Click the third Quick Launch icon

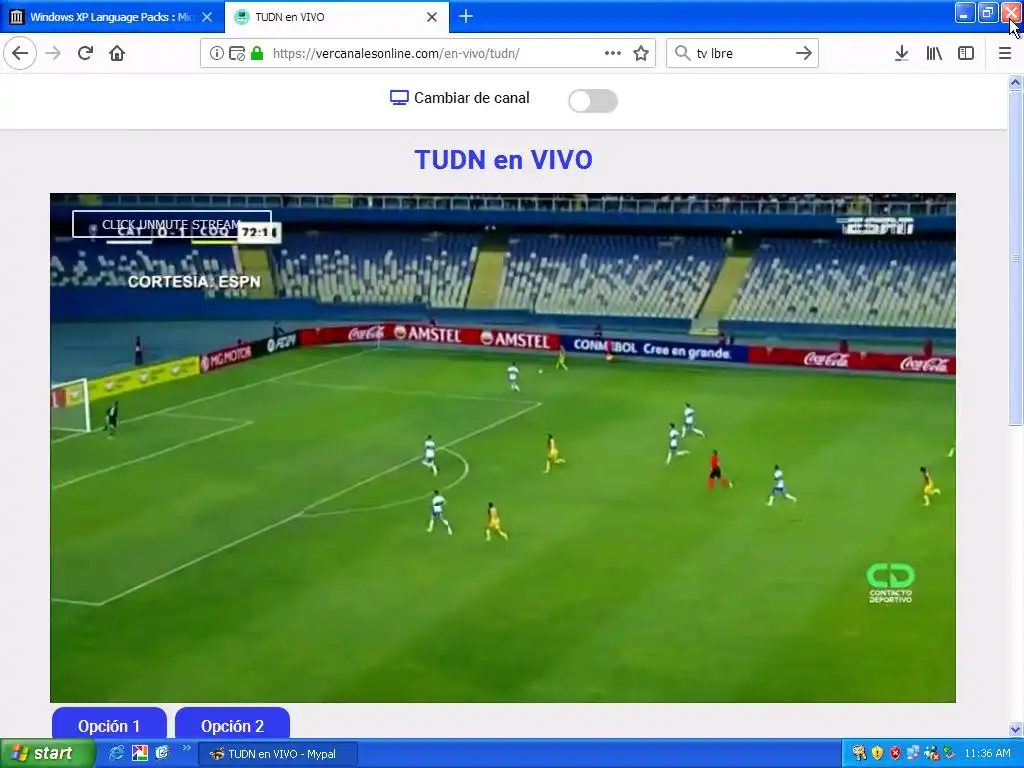click(x=162, y=753)
